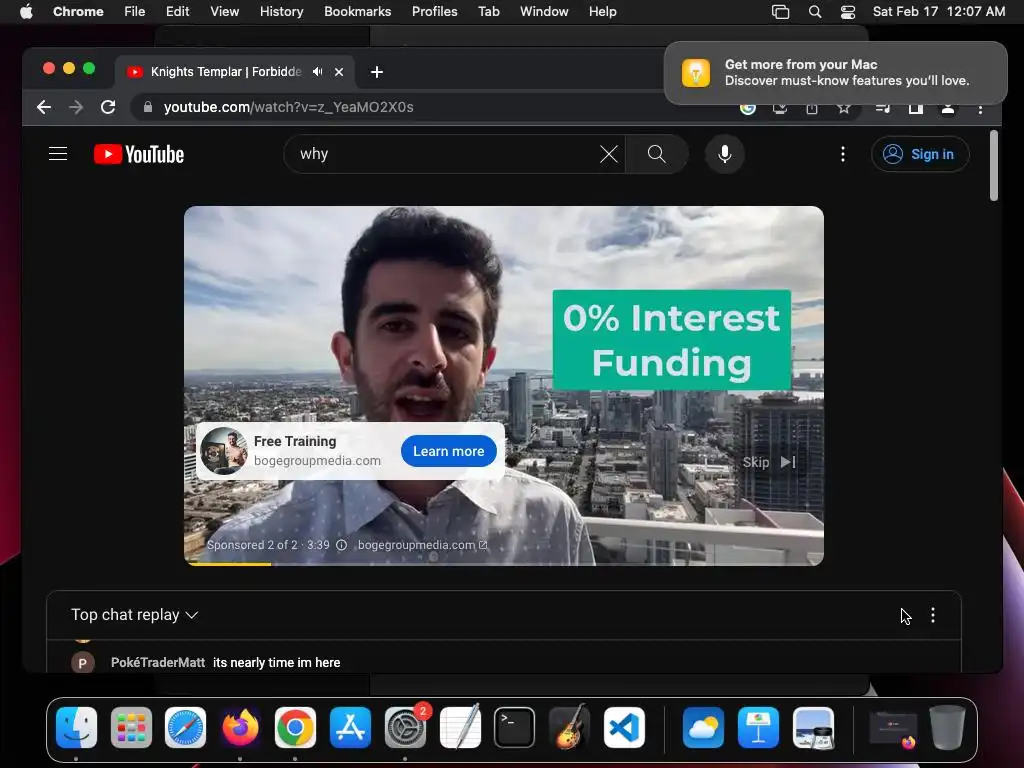The image size is (1024, 768).
Task: Open the Tab menu
Action: (488, 11)
